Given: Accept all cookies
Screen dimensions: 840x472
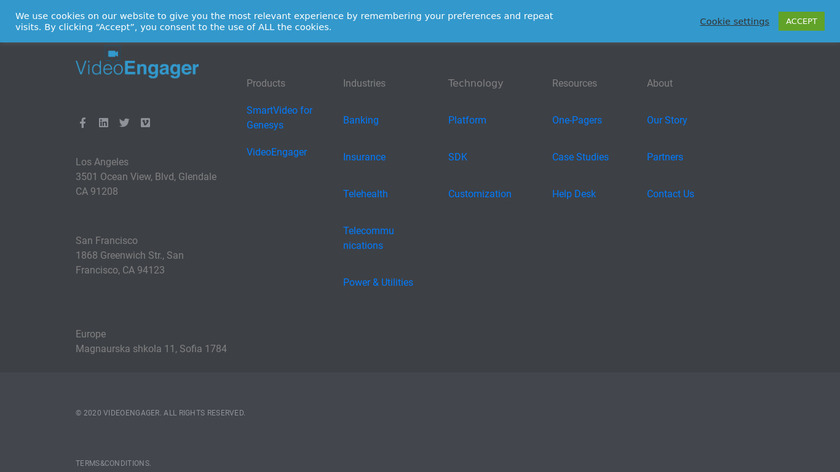Looking at the screenshot, I should click(801, 21).
